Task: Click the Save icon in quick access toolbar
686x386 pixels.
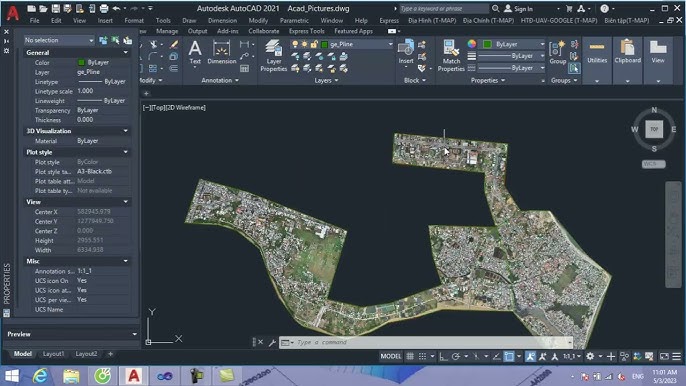Action: click(56, 8)
